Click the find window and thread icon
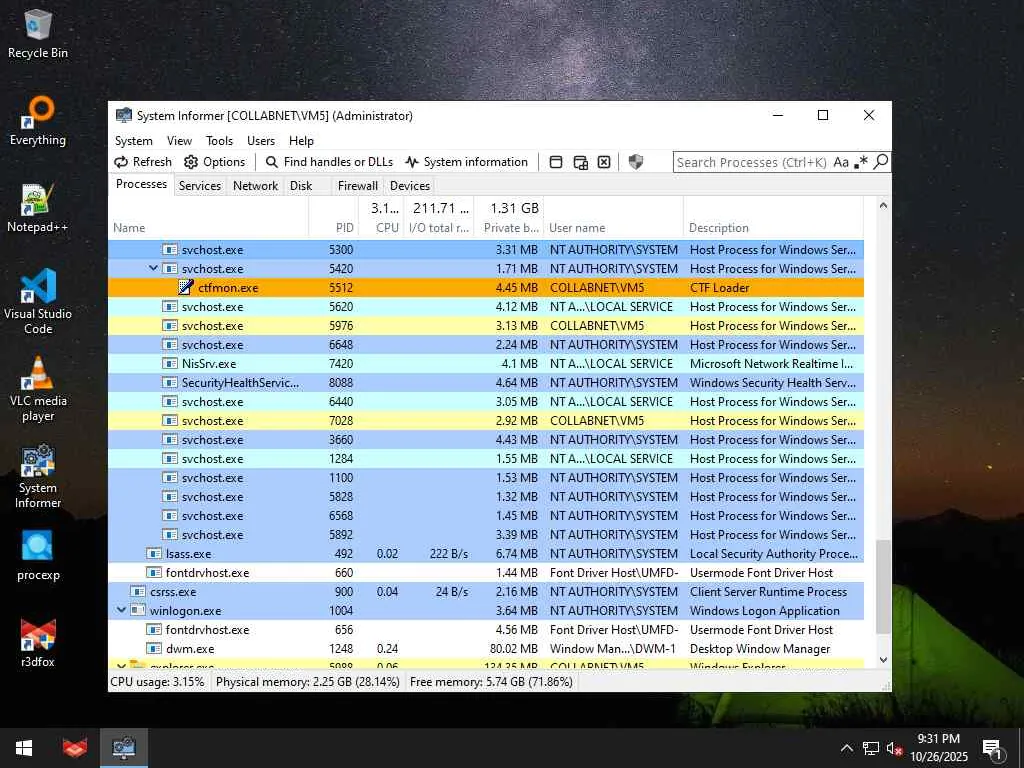This screenshot has height=768, width=1024. click(x=580, y=162)
